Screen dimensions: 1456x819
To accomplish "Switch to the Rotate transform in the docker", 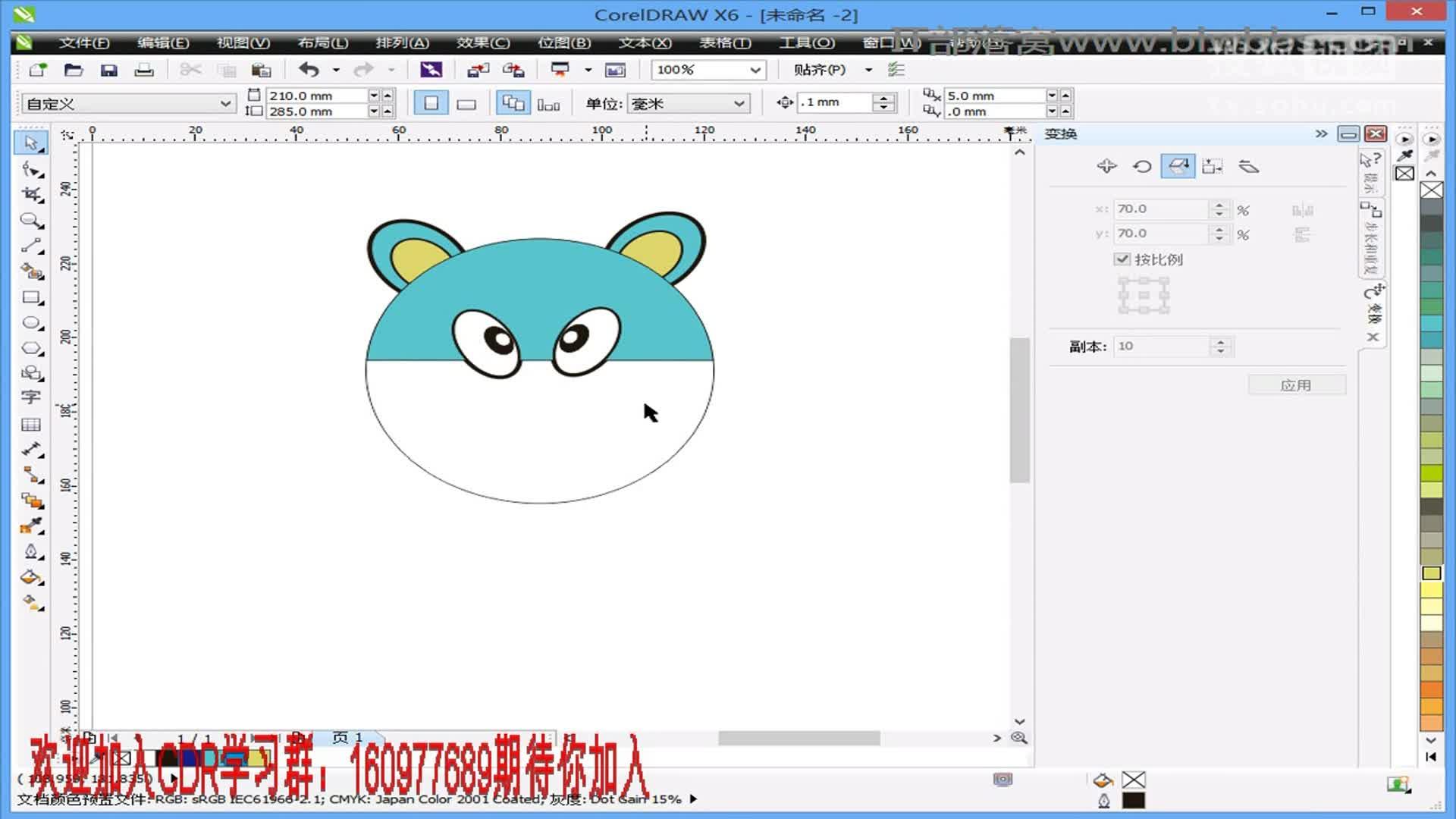I will click(x=1143, y=165).
